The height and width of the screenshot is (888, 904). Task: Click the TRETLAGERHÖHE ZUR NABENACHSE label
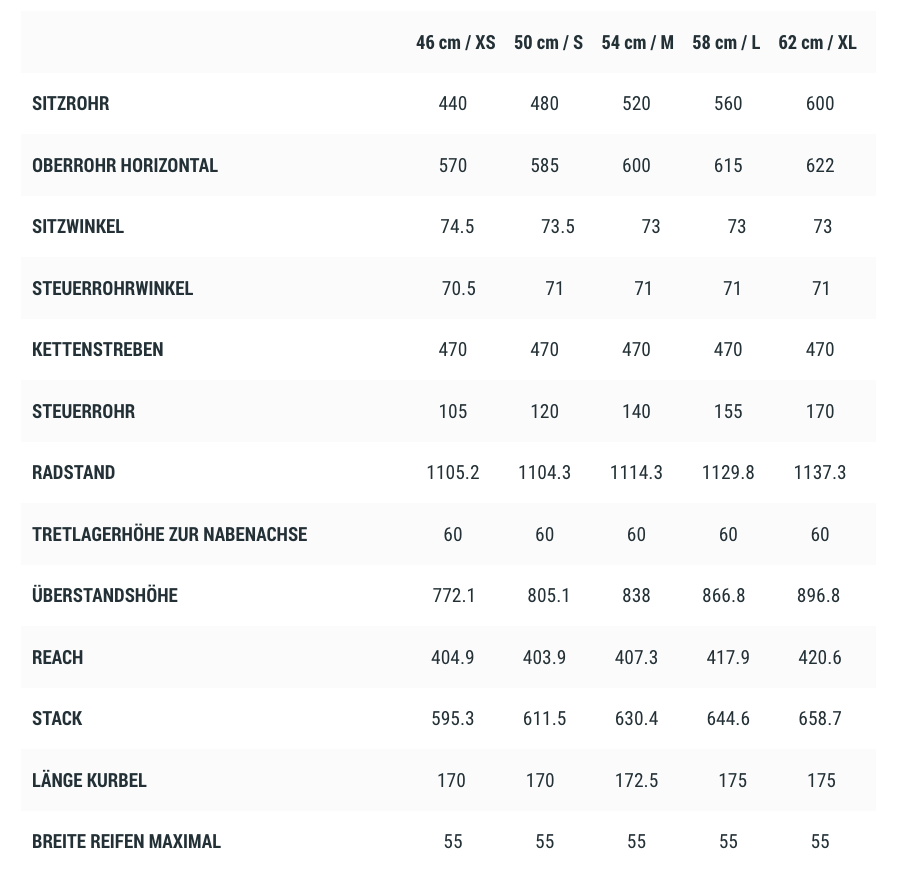click(x=169, y=534)
